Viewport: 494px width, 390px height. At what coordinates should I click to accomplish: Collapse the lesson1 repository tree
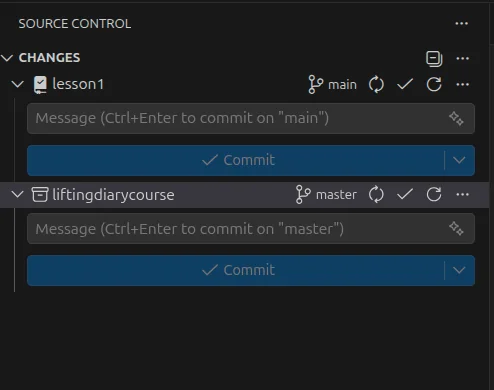pos(17,84)
